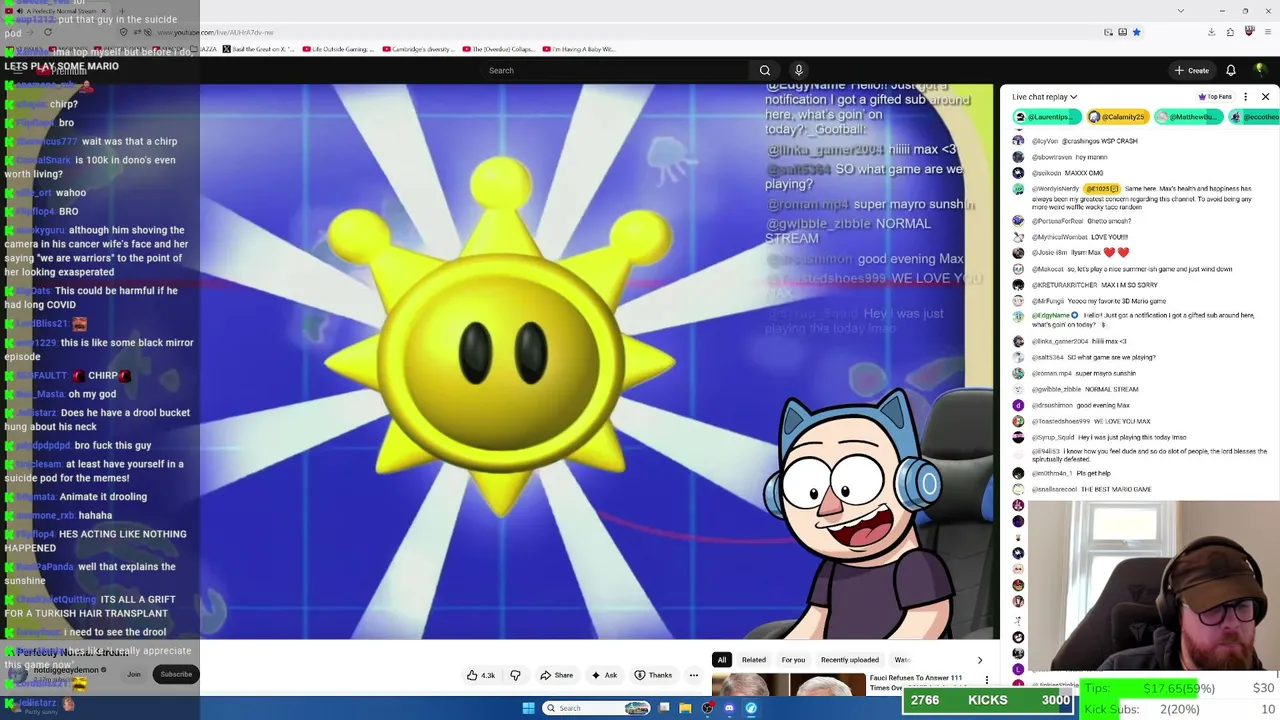Viewport: 1280px width, 720px height.
Task: Share the video
Action: (x=556, y=675)
